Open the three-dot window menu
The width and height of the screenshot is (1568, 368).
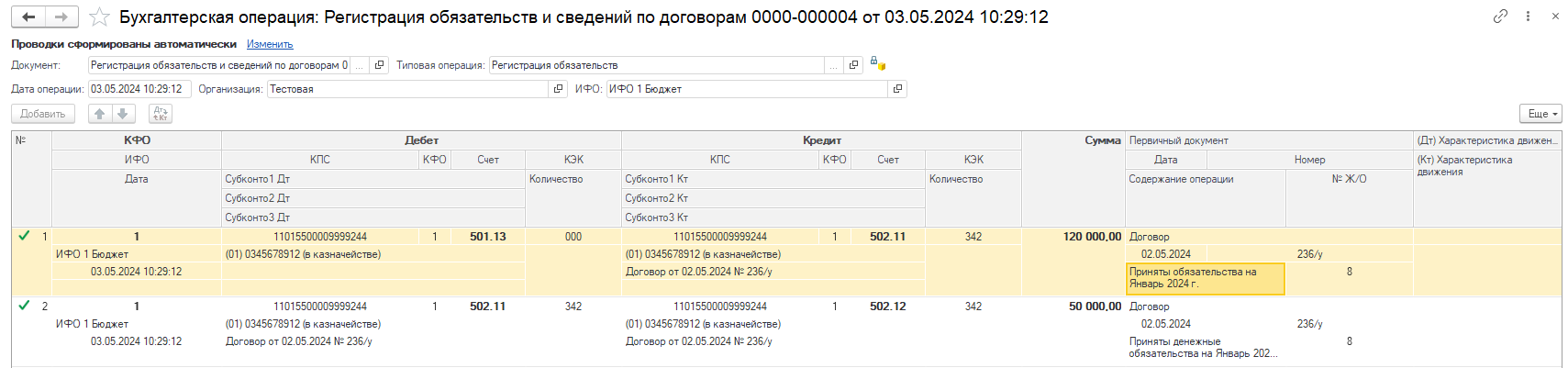(x=1528, y=16)
